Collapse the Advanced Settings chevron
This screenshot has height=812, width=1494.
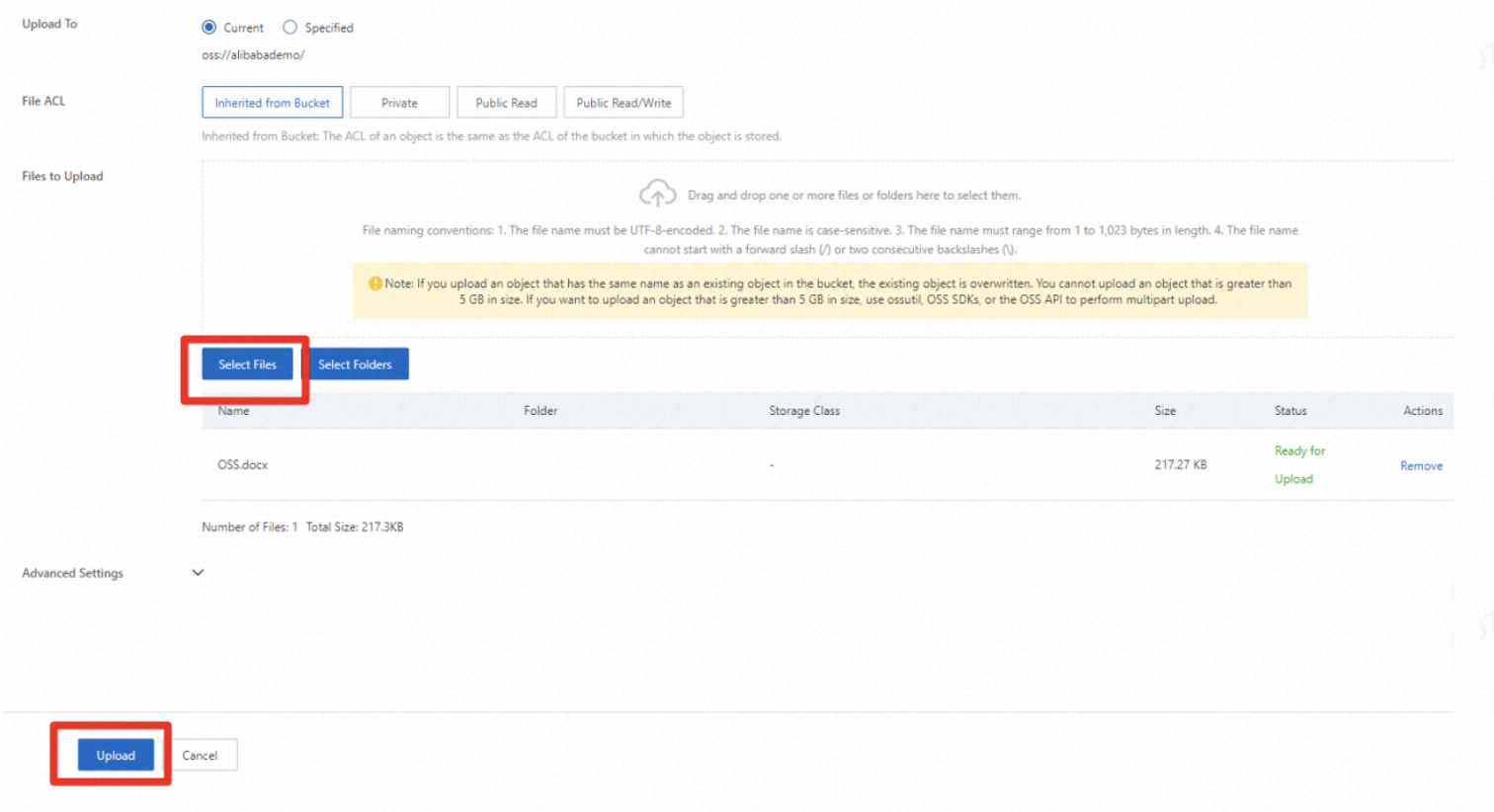[197, 573]
